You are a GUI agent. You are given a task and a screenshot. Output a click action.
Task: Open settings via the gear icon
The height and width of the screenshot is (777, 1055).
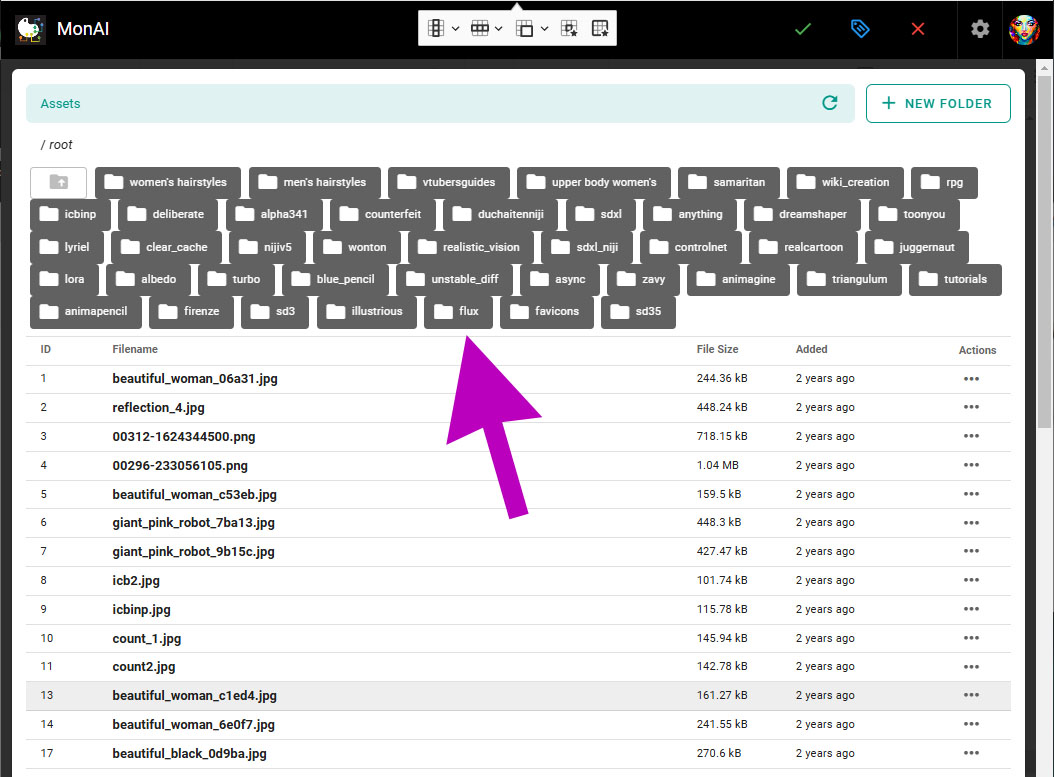980,29
